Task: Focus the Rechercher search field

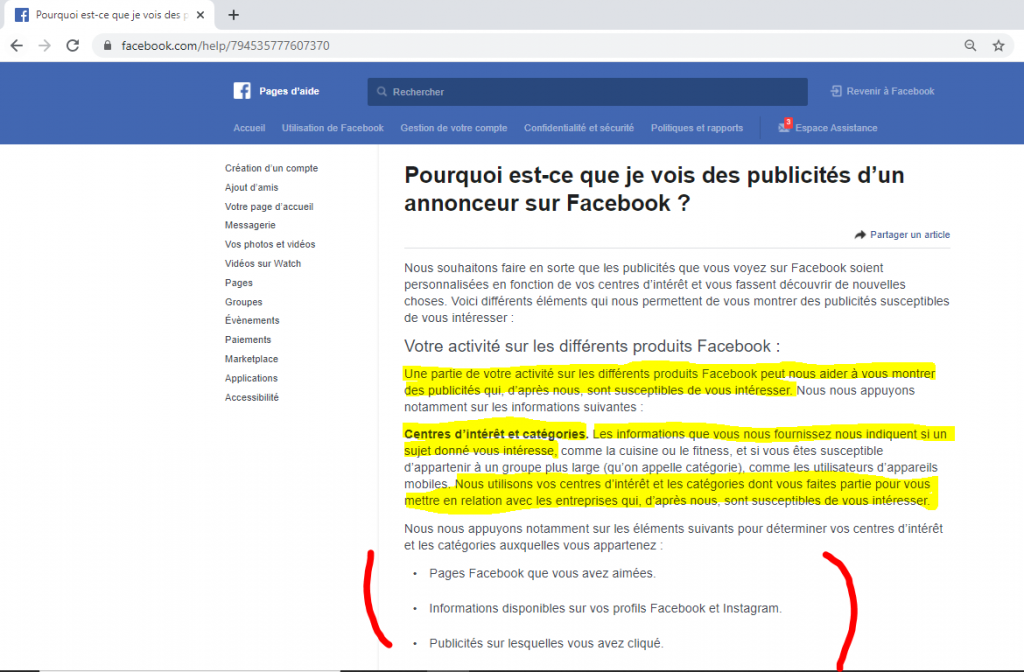Action: pos(588,91)
